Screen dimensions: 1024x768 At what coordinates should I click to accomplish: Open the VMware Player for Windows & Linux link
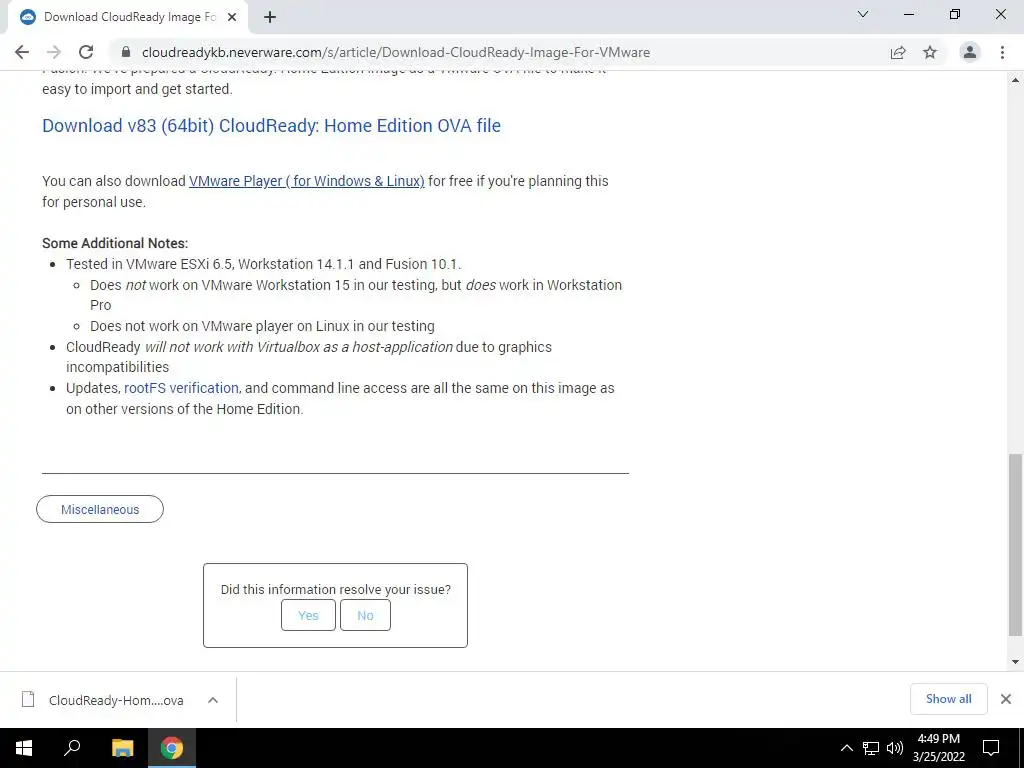coord(306,181)
